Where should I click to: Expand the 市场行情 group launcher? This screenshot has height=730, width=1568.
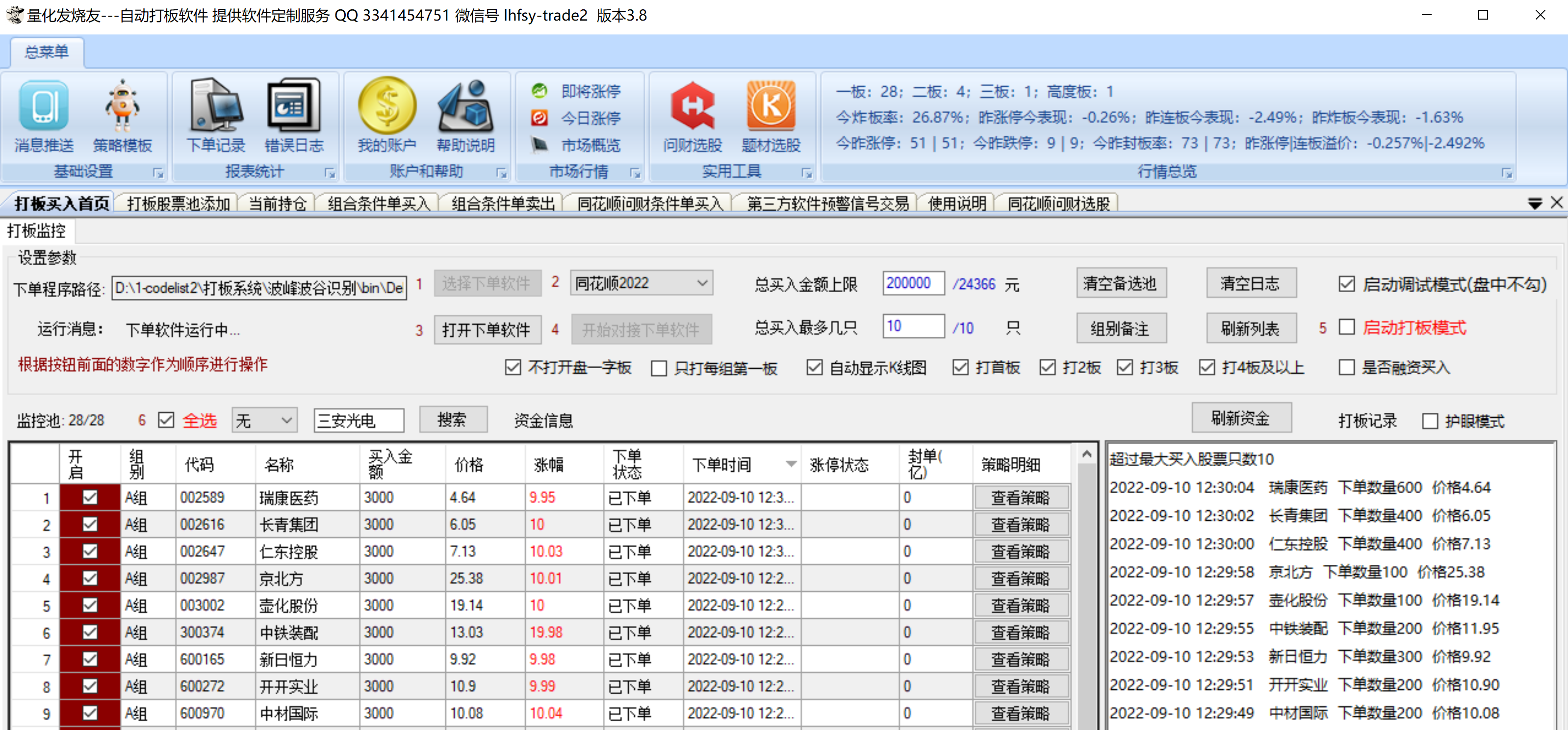pyautogui.click(x=636, y=174)
